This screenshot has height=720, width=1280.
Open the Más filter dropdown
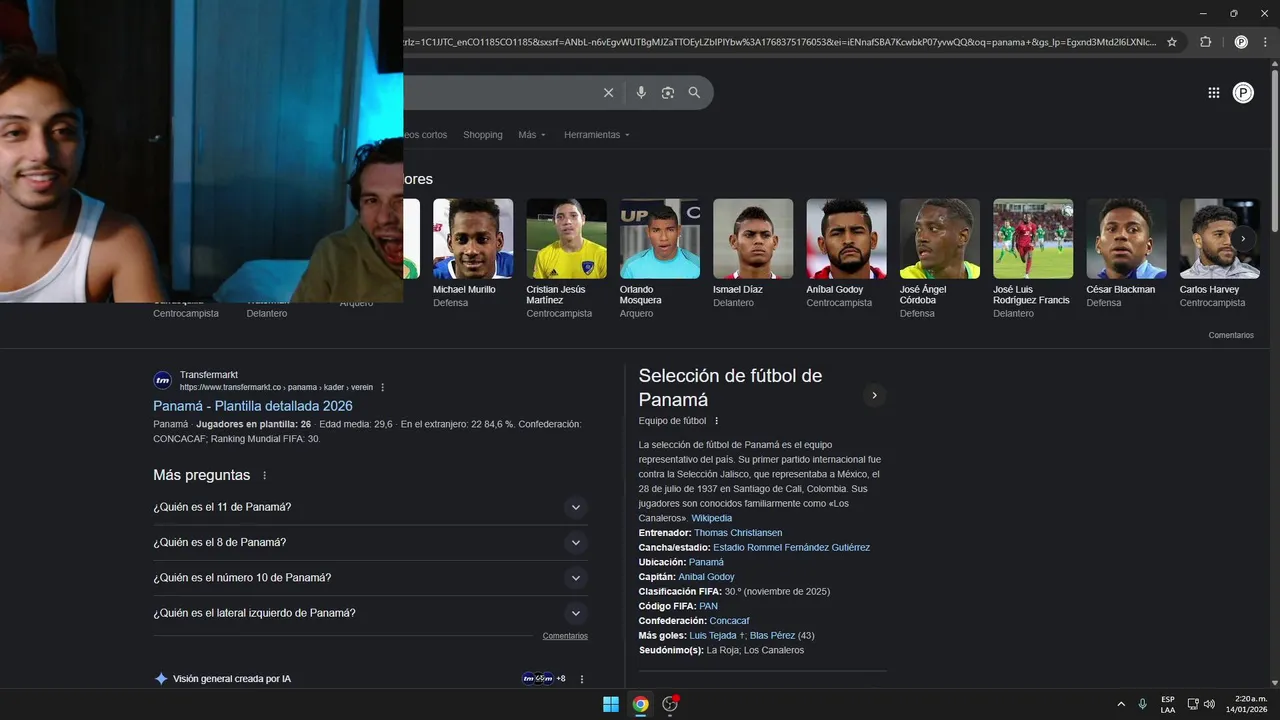coord(532,135)
